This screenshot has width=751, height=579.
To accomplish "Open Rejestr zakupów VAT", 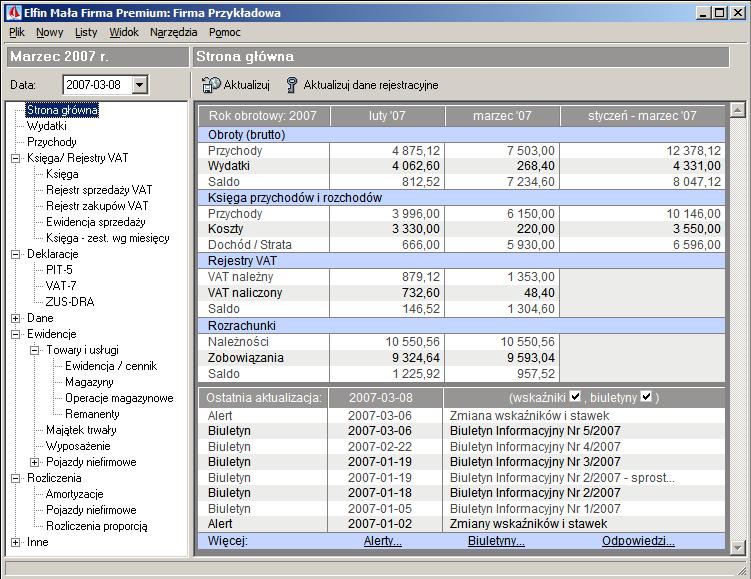I will [97, 206].
